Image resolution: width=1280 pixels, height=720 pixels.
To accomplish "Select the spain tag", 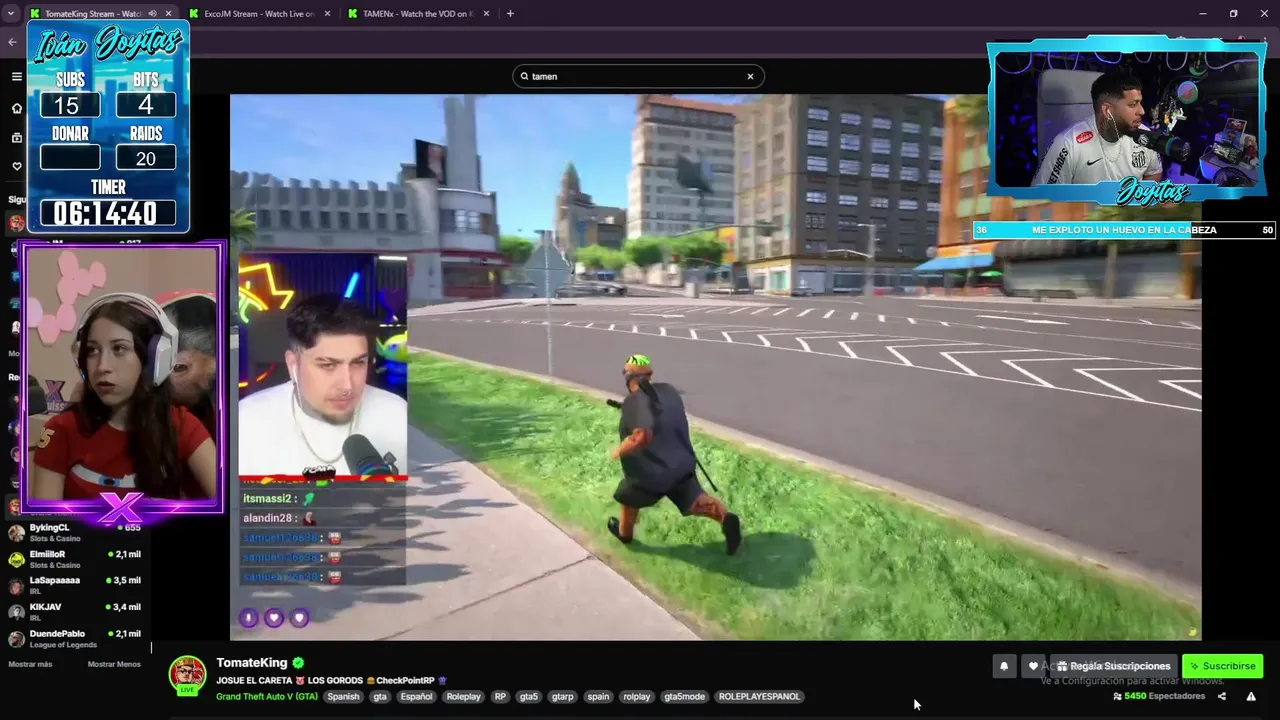I will coord(598,696).
